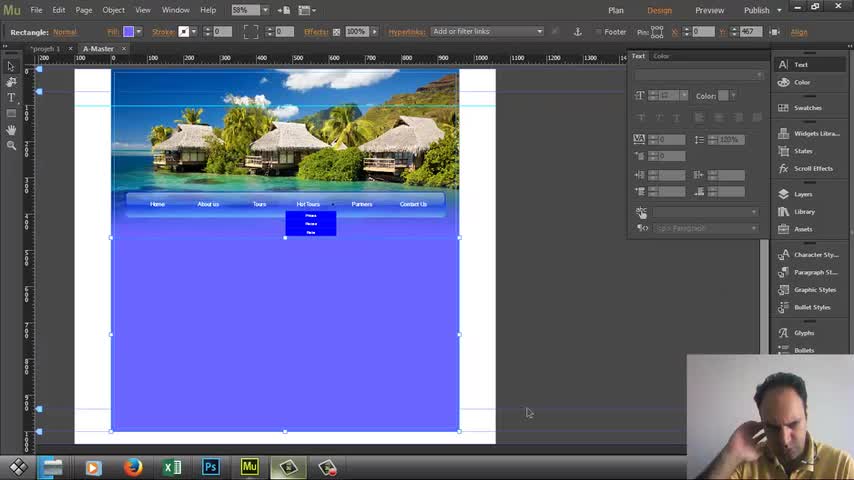Image resolution: width=854 pixels, height=480 pixels.
Task: Select the Zoom magnifier tool
Action: click(x=11, y=146)
